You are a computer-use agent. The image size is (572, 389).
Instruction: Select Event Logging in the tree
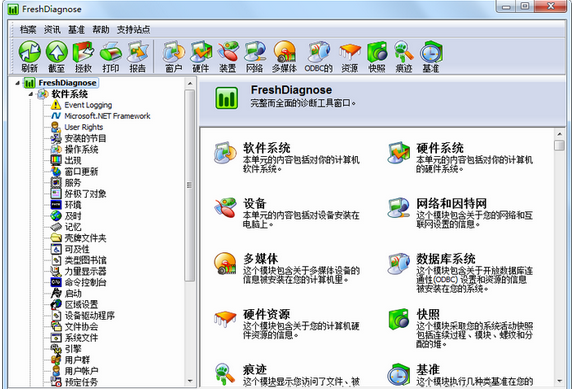(88, 105)
